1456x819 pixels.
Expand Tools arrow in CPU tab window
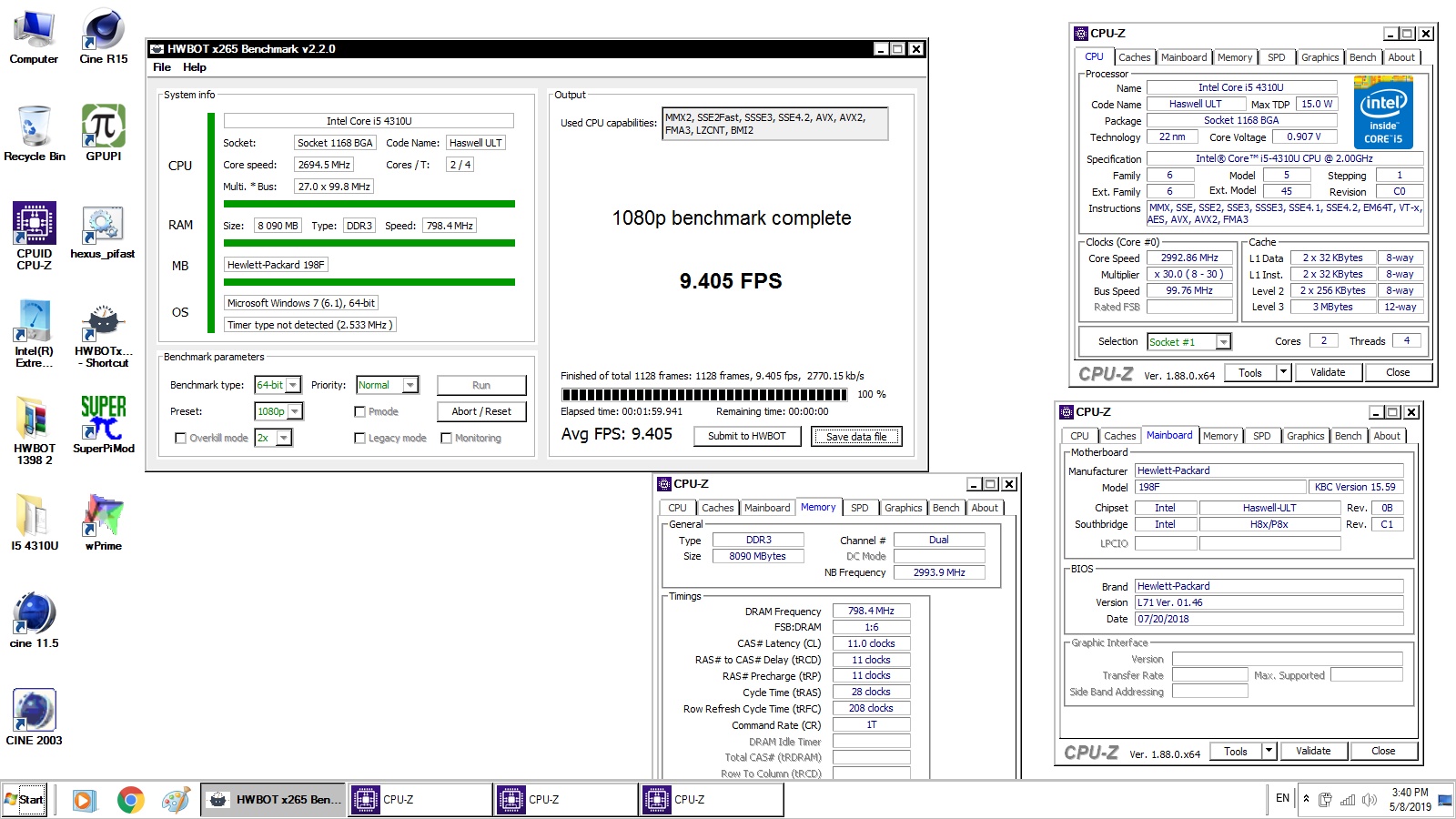point(1283,372)
